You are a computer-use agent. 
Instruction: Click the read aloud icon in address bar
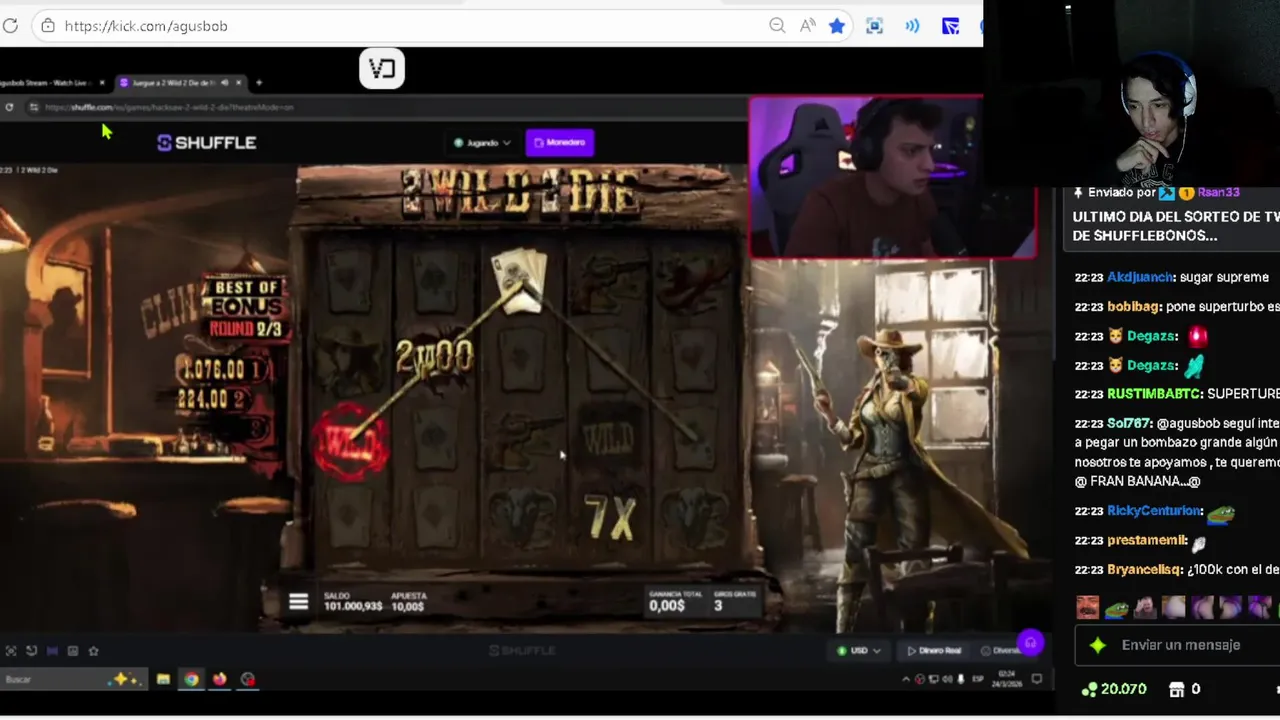tap(807, 26)
